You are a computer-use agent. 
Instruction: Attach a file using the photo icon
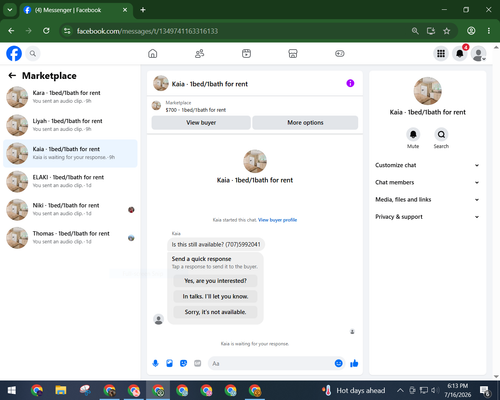169,363
